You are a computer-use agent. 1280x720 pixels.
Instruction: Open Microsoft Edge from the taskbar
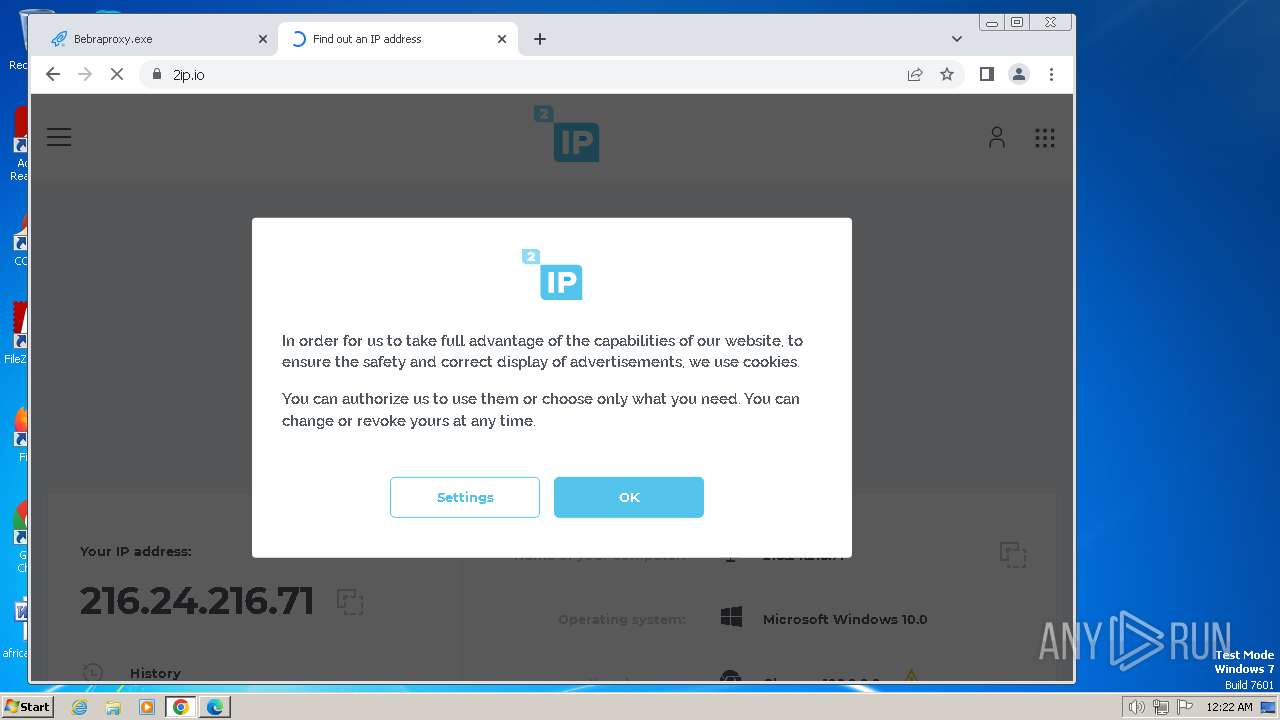(215, 707)
